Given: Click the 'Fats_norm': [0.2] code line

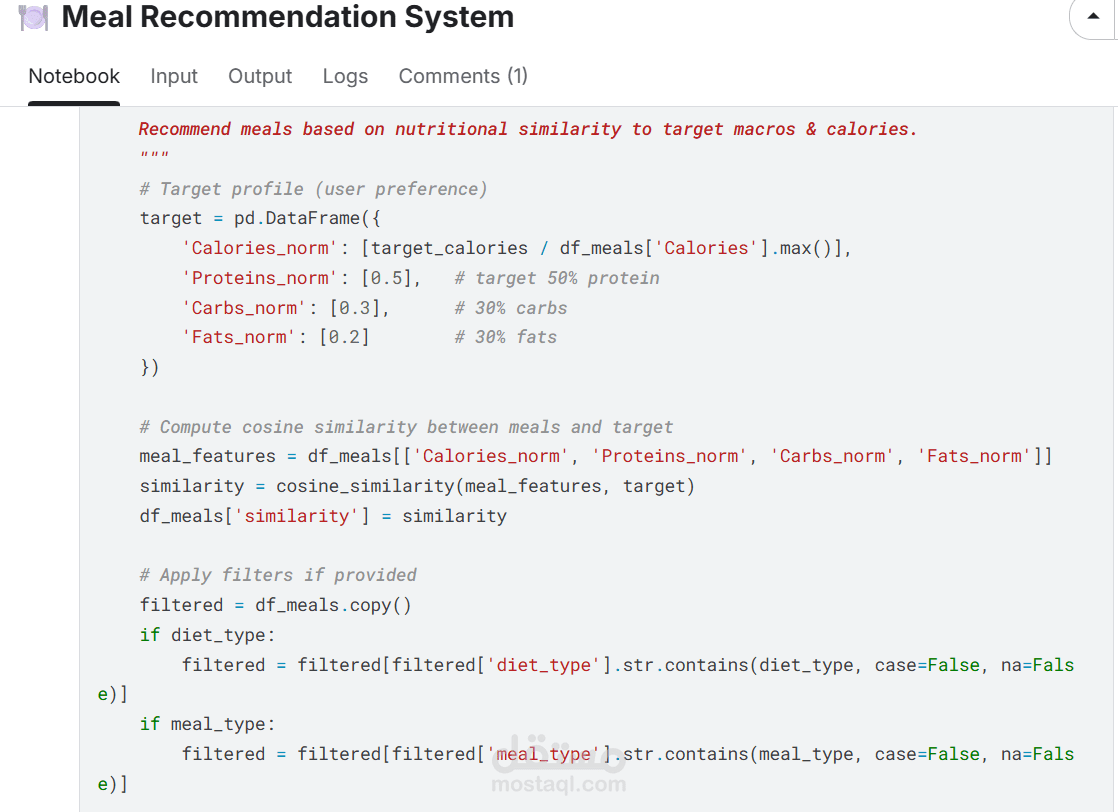Looking at the screenshot, I should [276, 337].
